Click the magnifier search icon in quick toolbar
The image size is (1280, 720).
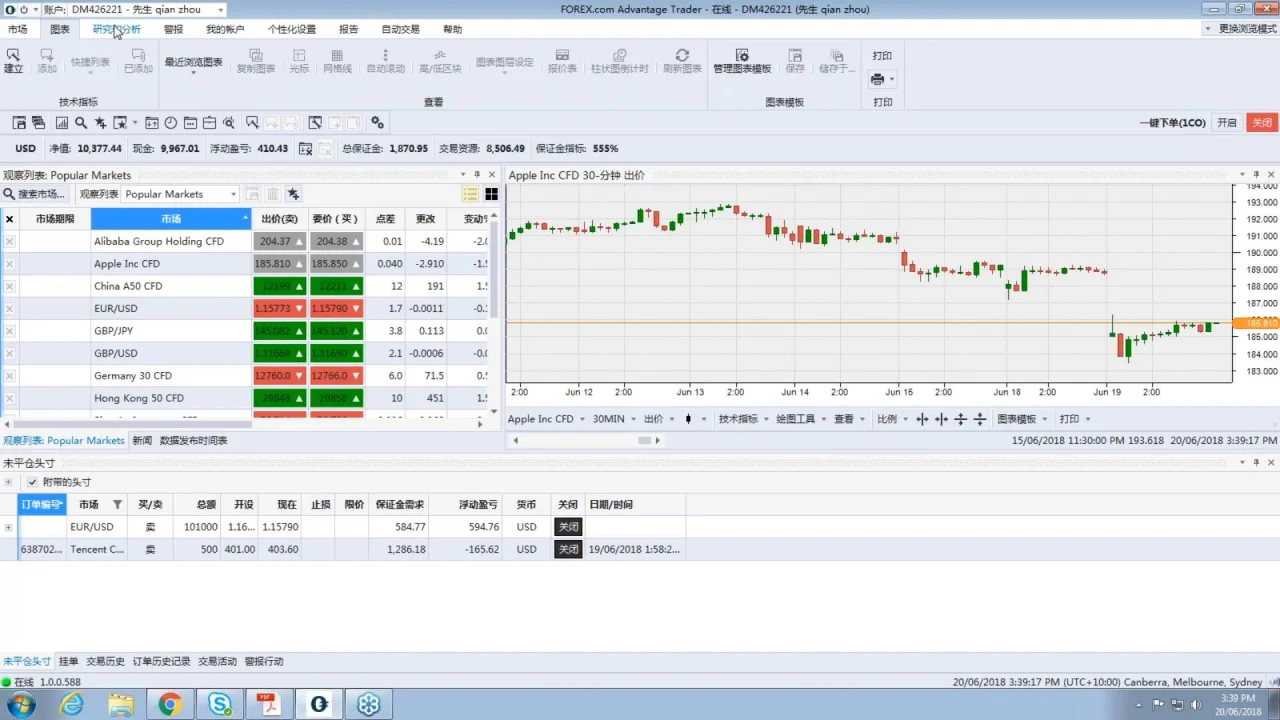[82, 122]
